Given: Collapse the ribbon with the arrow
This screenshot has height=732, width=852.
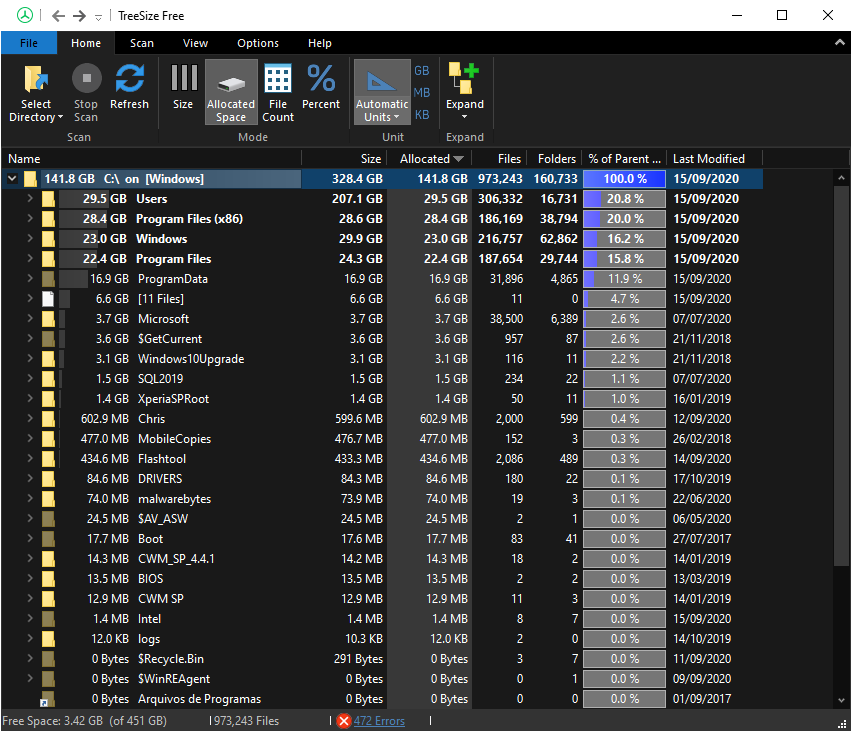Looking at the screenshot, I should pos(840,42).
